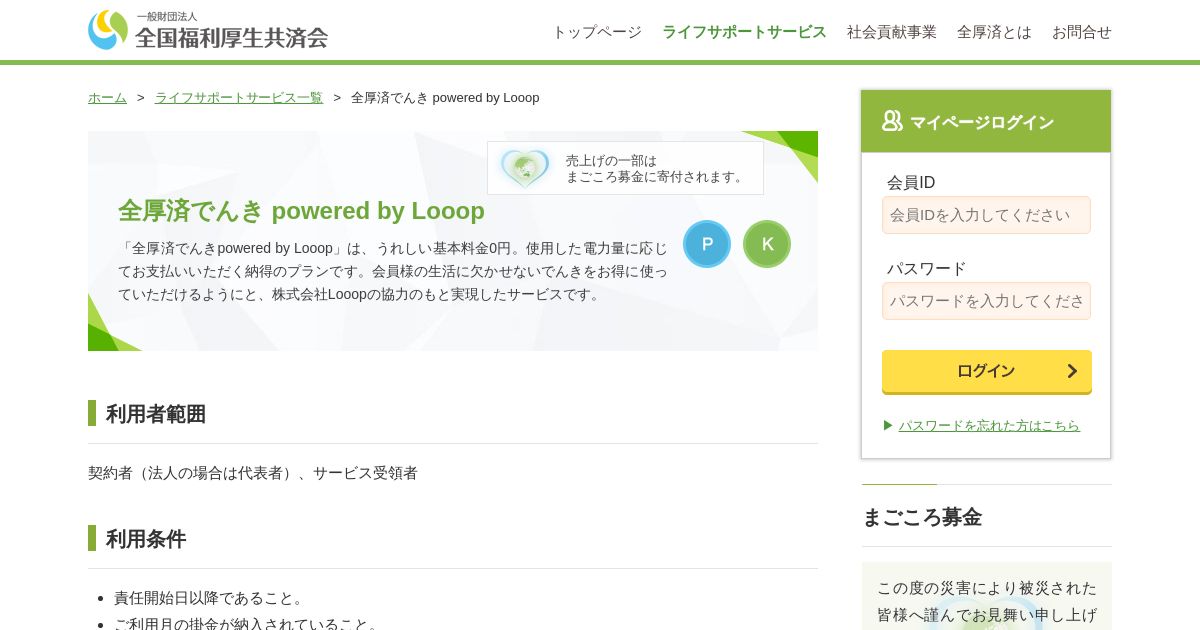This screenshot has height=630, width=1200.
Task: Click the 売上げの一部は donation notice banner
Action: (625, 168)
